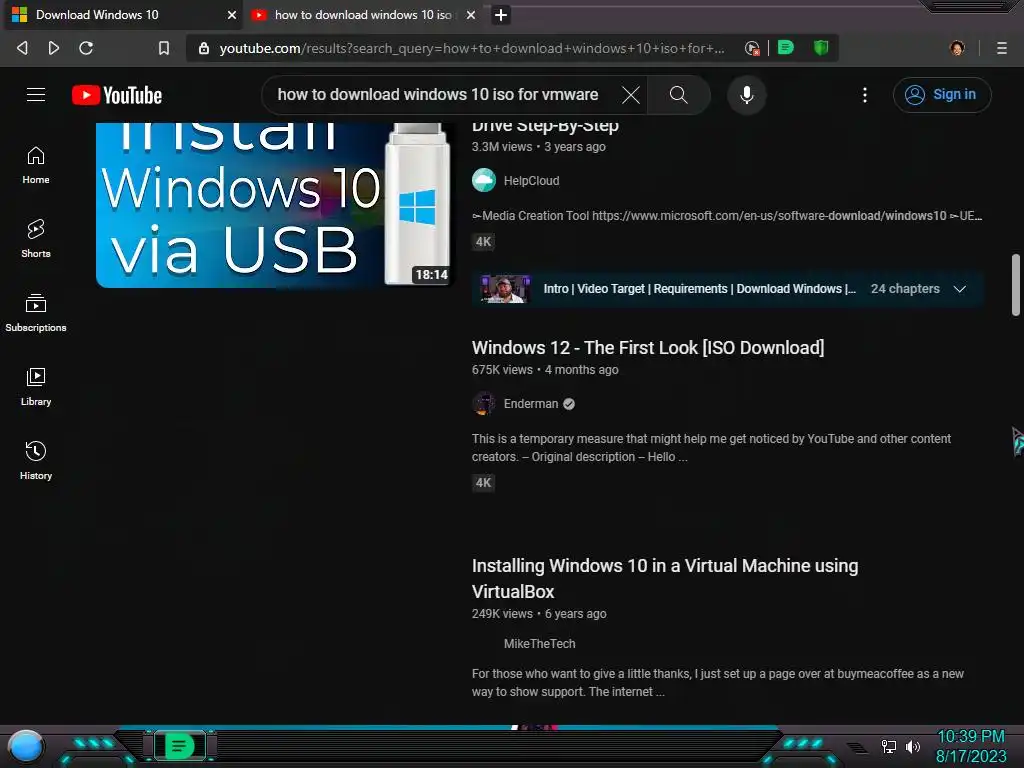View site lock information
The width and height of the screenshot is (1024, 768).
(x=204, y=48)
